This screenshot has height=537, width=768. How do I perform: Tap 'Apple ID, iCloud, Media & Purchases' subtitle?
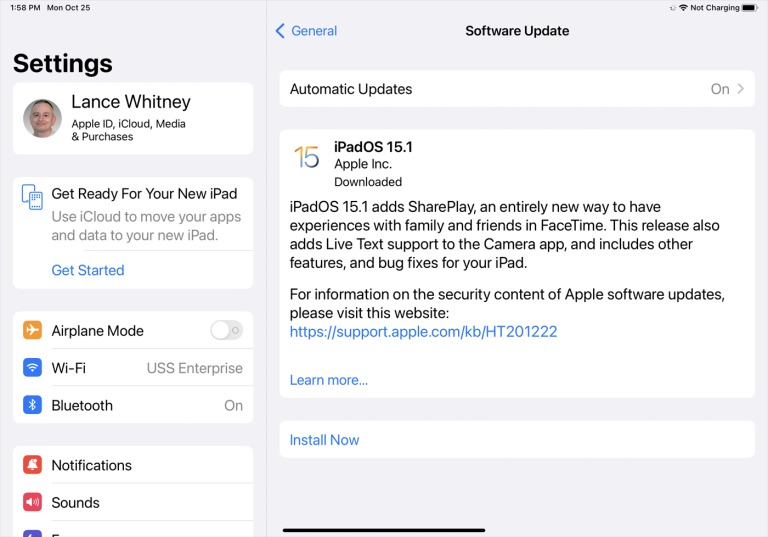tap(128, 130)
